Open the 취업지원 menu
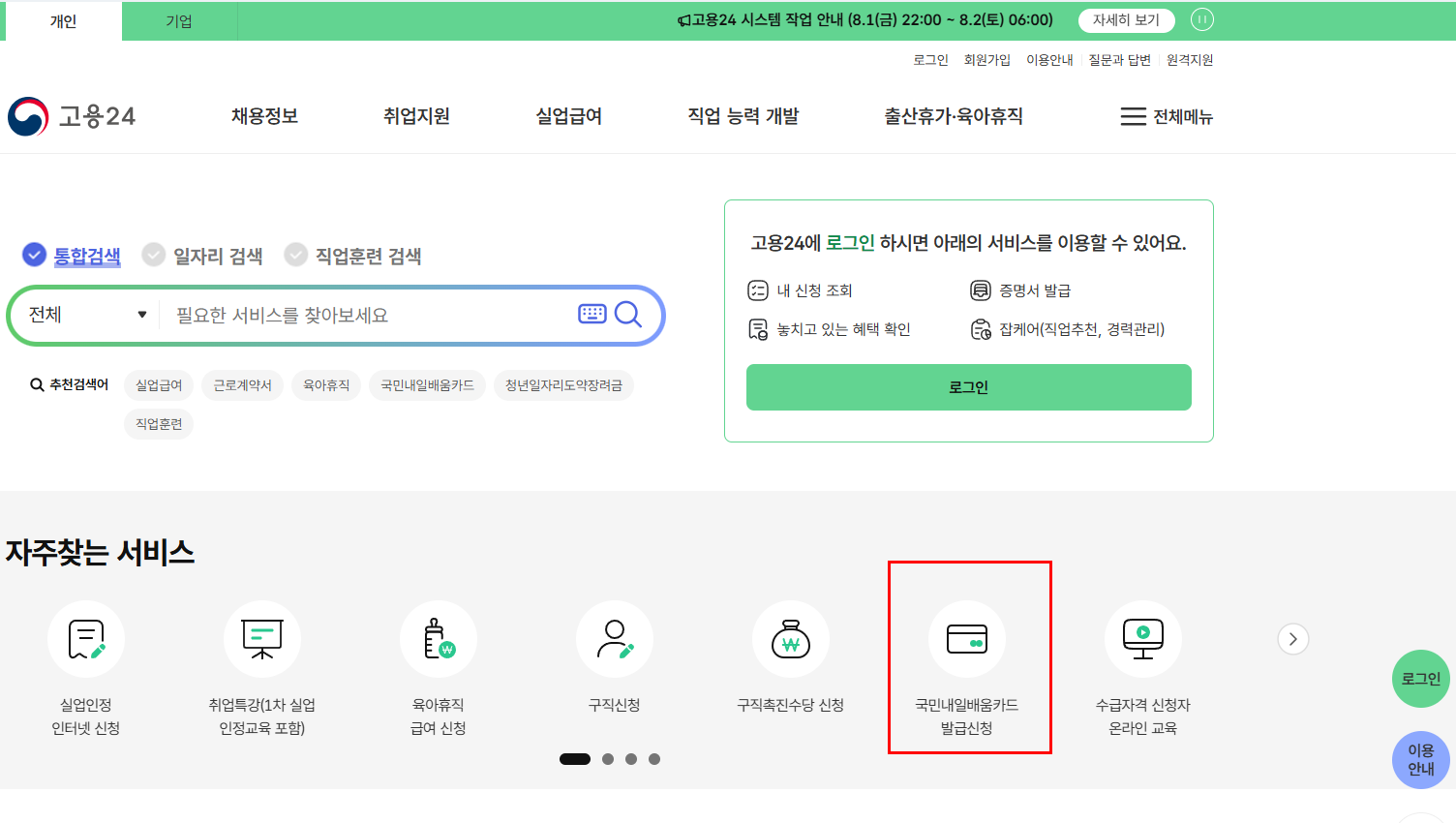 tap(416, 116)
